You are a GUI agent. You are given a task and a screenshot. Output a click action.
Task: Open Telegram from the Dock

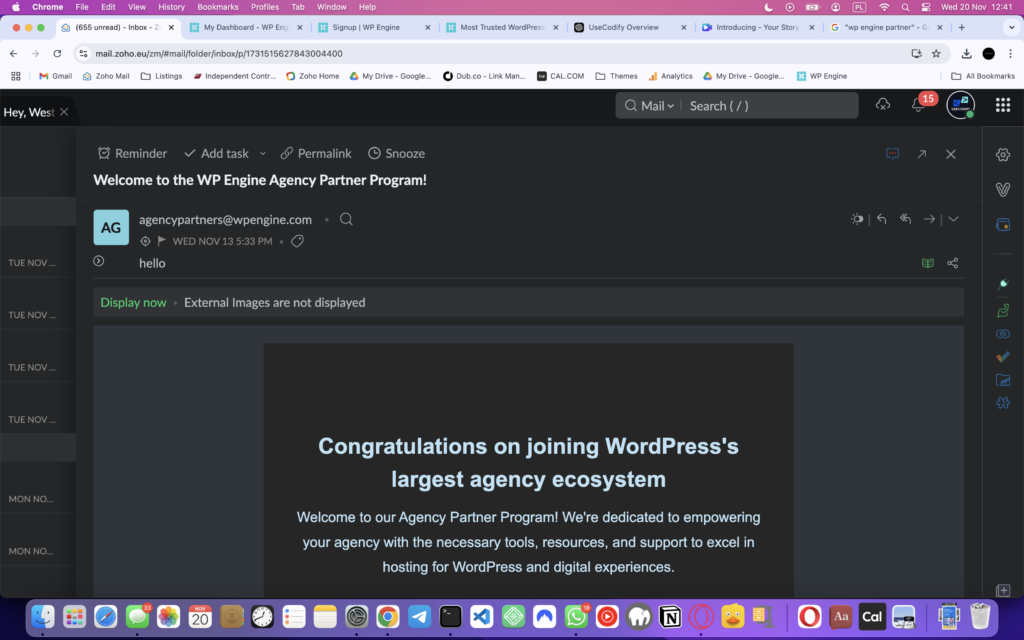[419, 616]
